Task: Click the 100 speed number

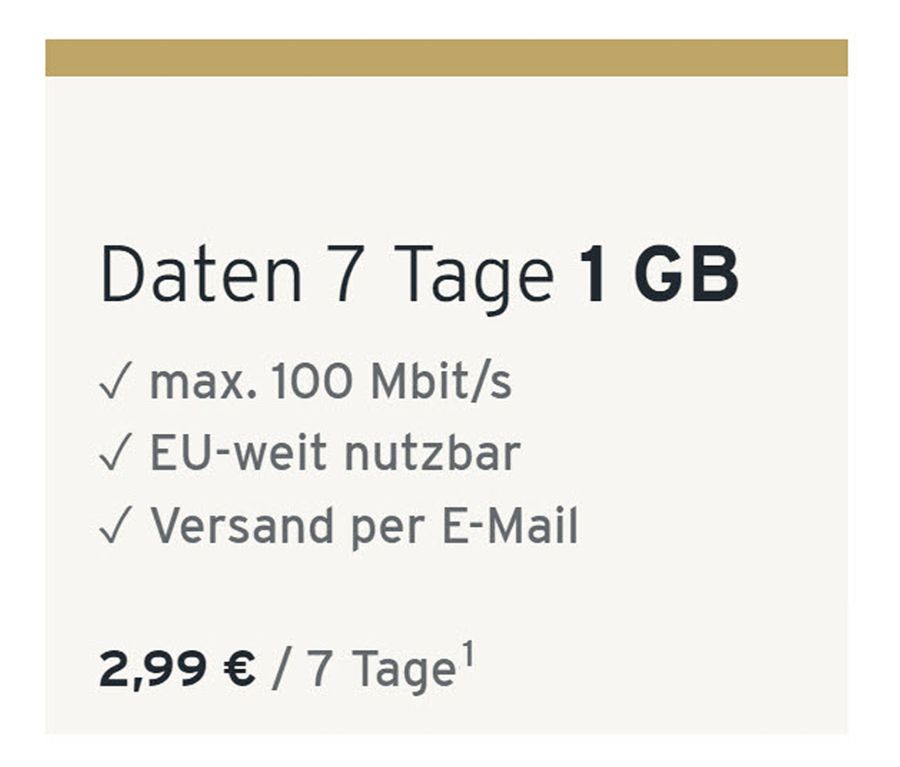Action: pyautogui.click(x=312, y=382)
